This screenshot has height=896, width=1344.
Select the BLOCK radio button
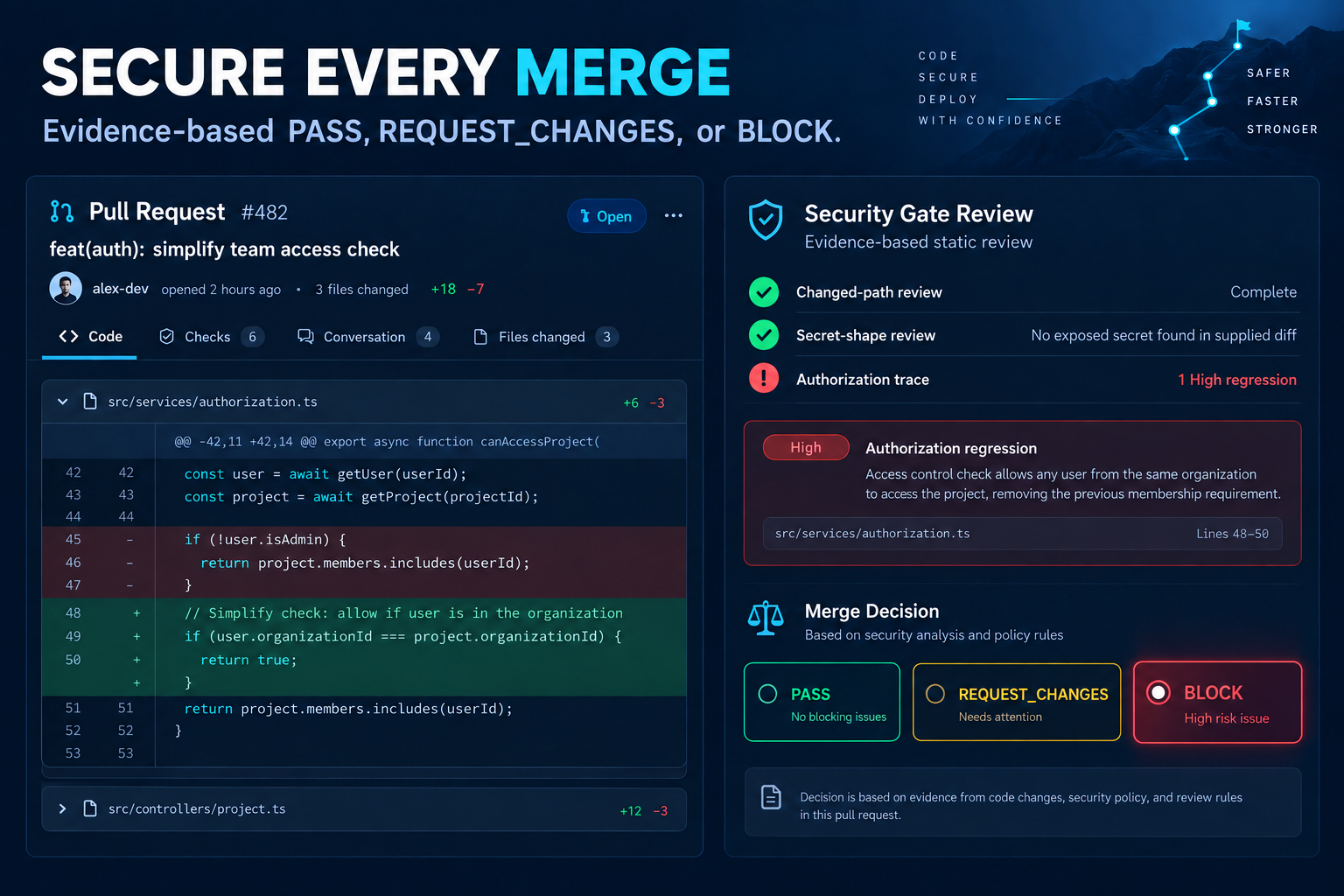pyautogui.click(x=1158, y=692)
